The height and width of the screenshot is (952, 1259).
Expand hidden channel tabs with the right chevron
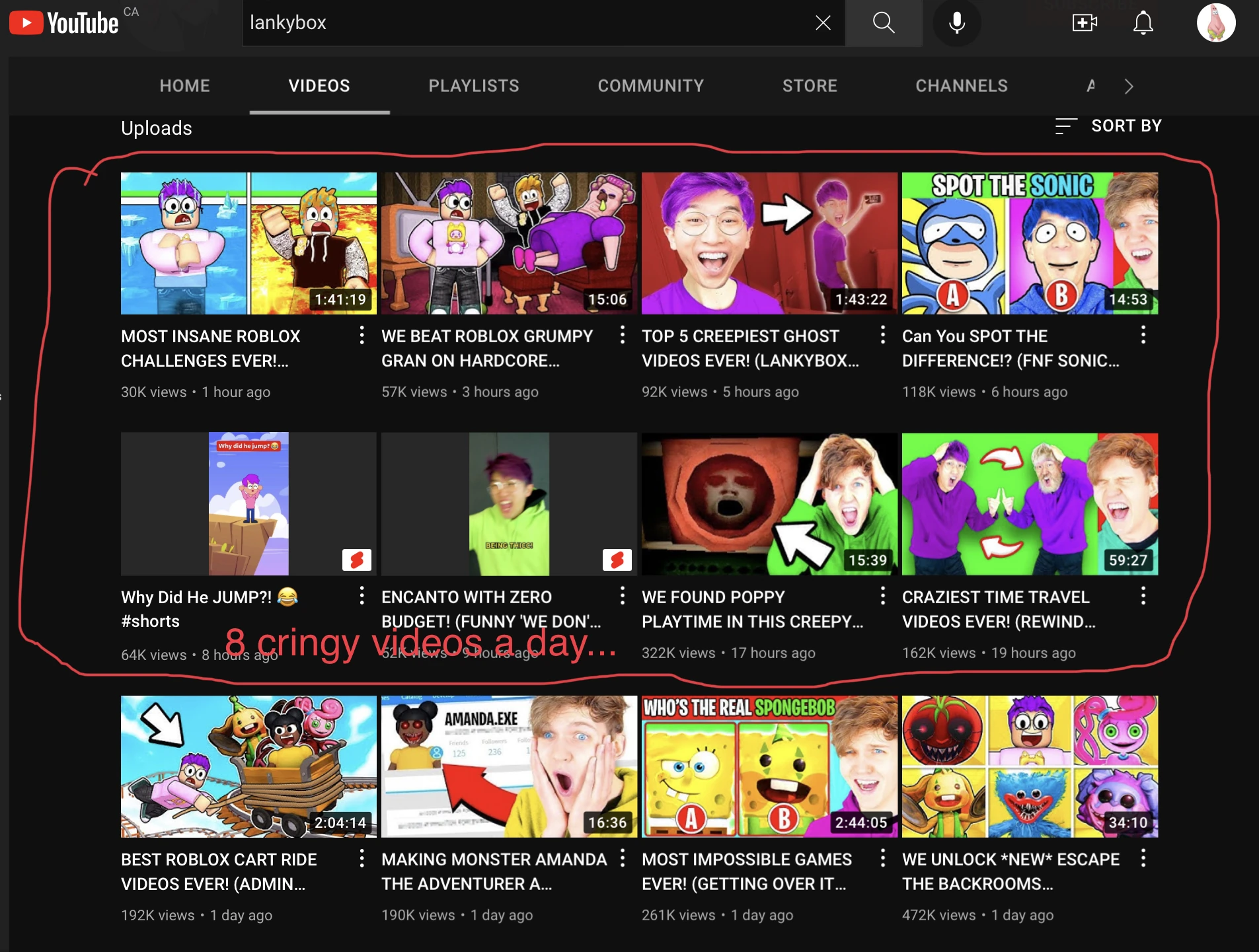point(1129,86)
